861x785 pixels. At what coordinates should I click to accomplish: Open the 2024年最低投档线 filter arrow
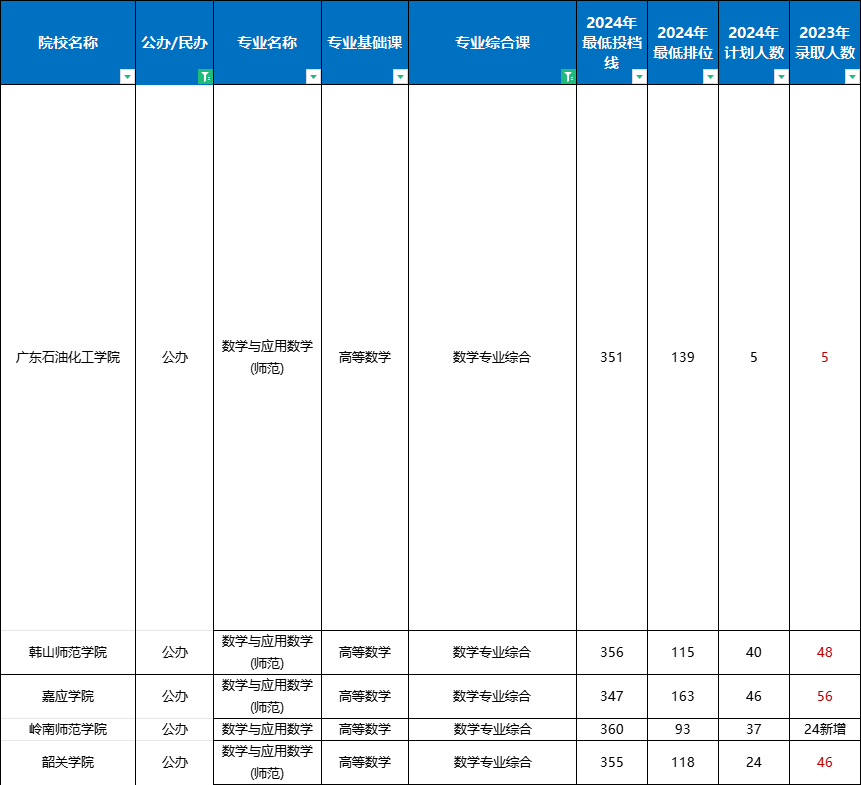(639, 77)
